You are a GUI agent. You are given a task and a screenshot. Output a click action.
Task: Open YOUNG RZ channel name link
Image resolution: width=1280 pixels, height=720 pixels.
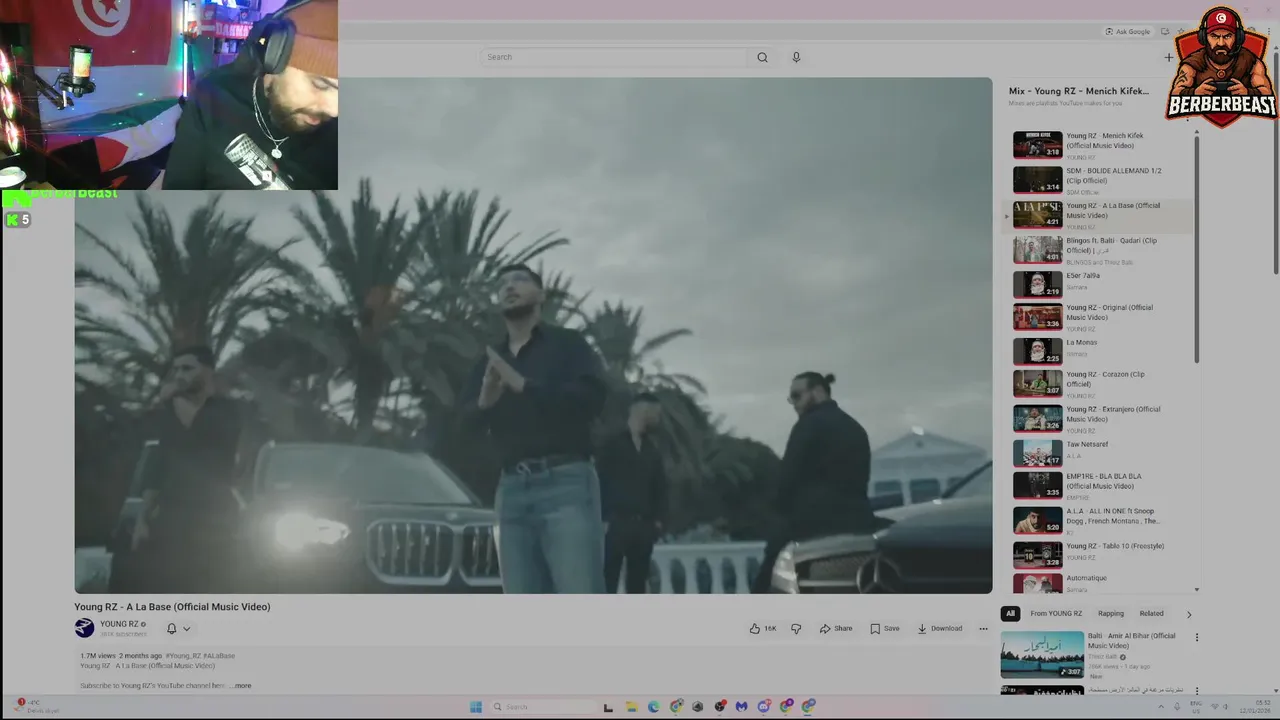120,624
